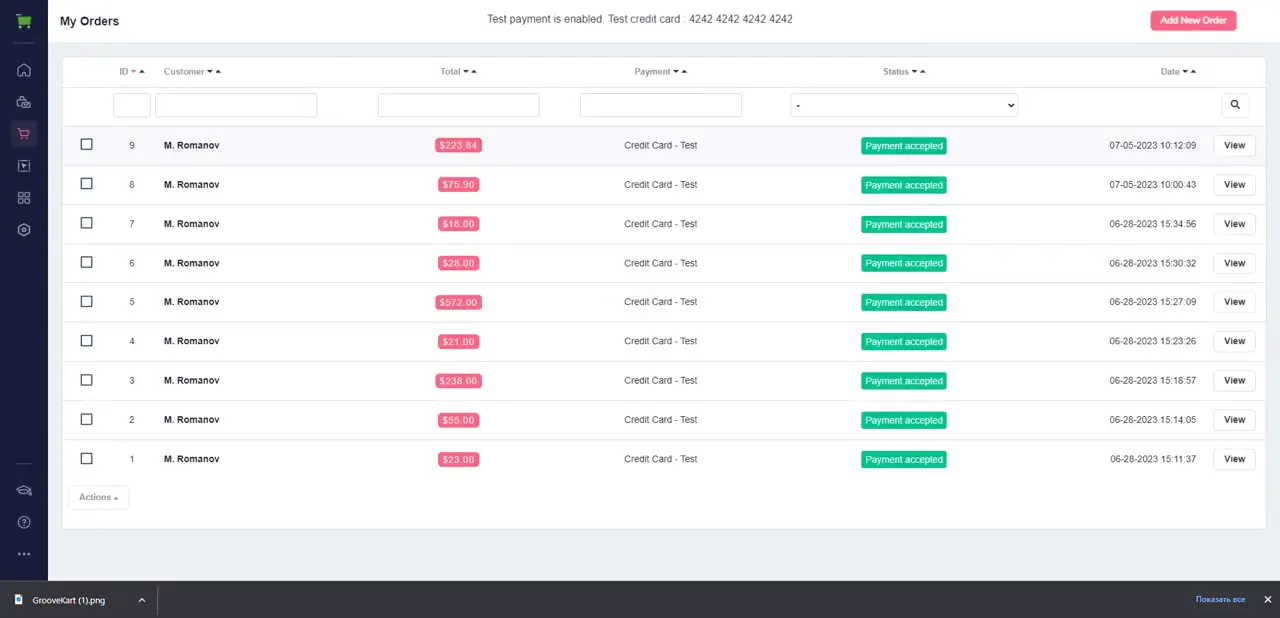Check the box for order 5
The image size is (1280, 618).
coord(86,301)
